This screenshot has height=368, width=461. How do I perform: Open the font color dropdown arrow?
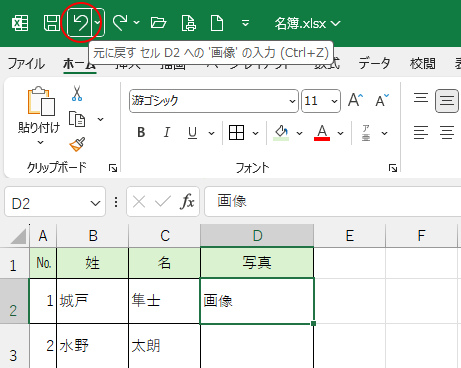click(340, 133)
